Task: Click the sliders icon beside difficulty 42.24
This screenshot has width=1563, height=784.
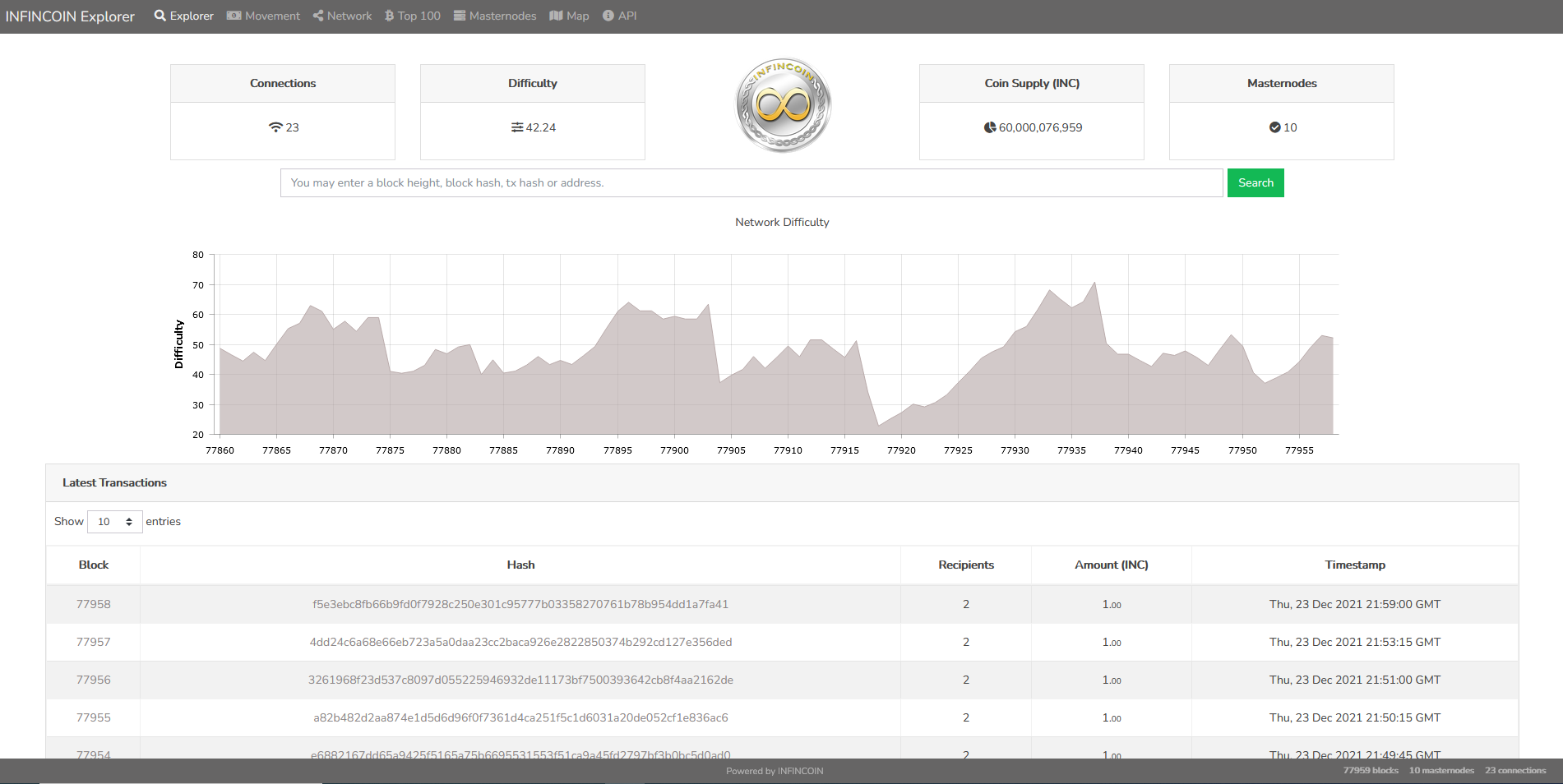Action: tap(516, 127)
